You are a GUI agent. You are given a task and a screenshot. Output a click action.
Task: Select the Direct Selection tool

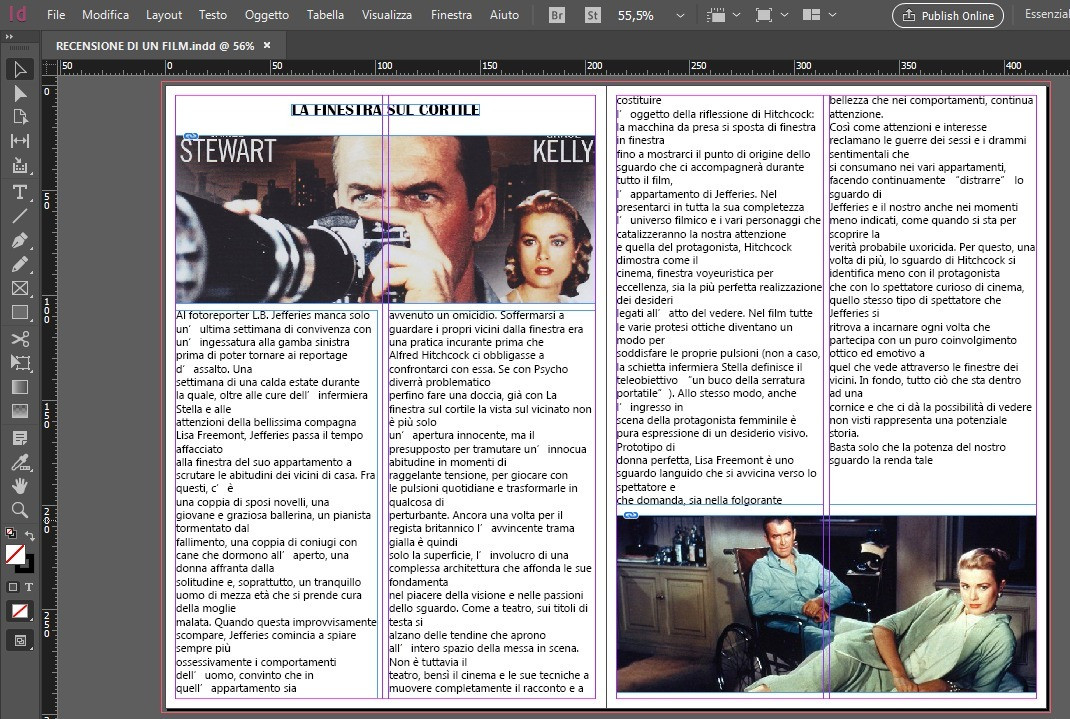tap(20, 93)
